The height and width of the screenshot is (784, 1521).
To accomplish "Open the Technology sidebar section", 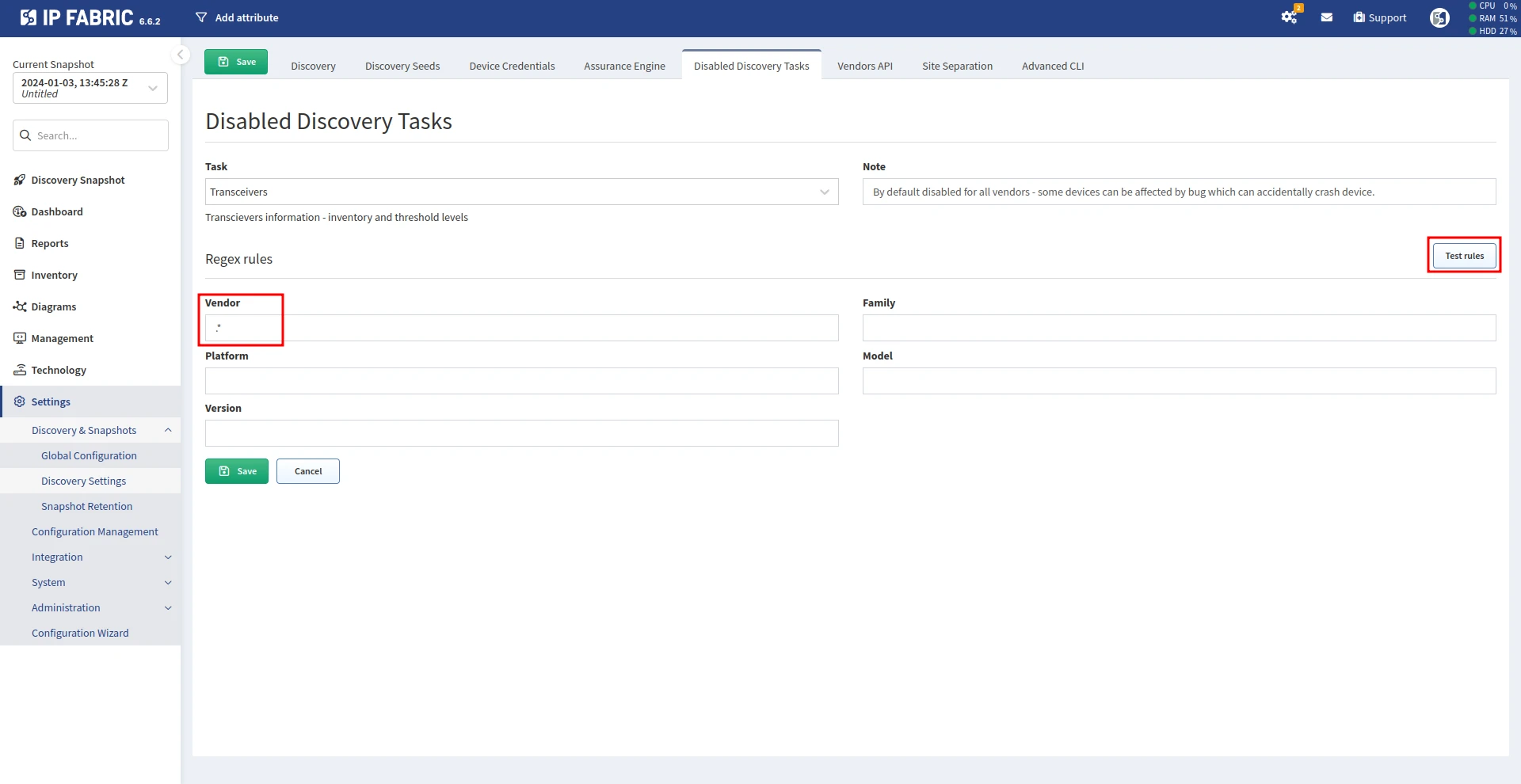I will click(x=59, y=370).
